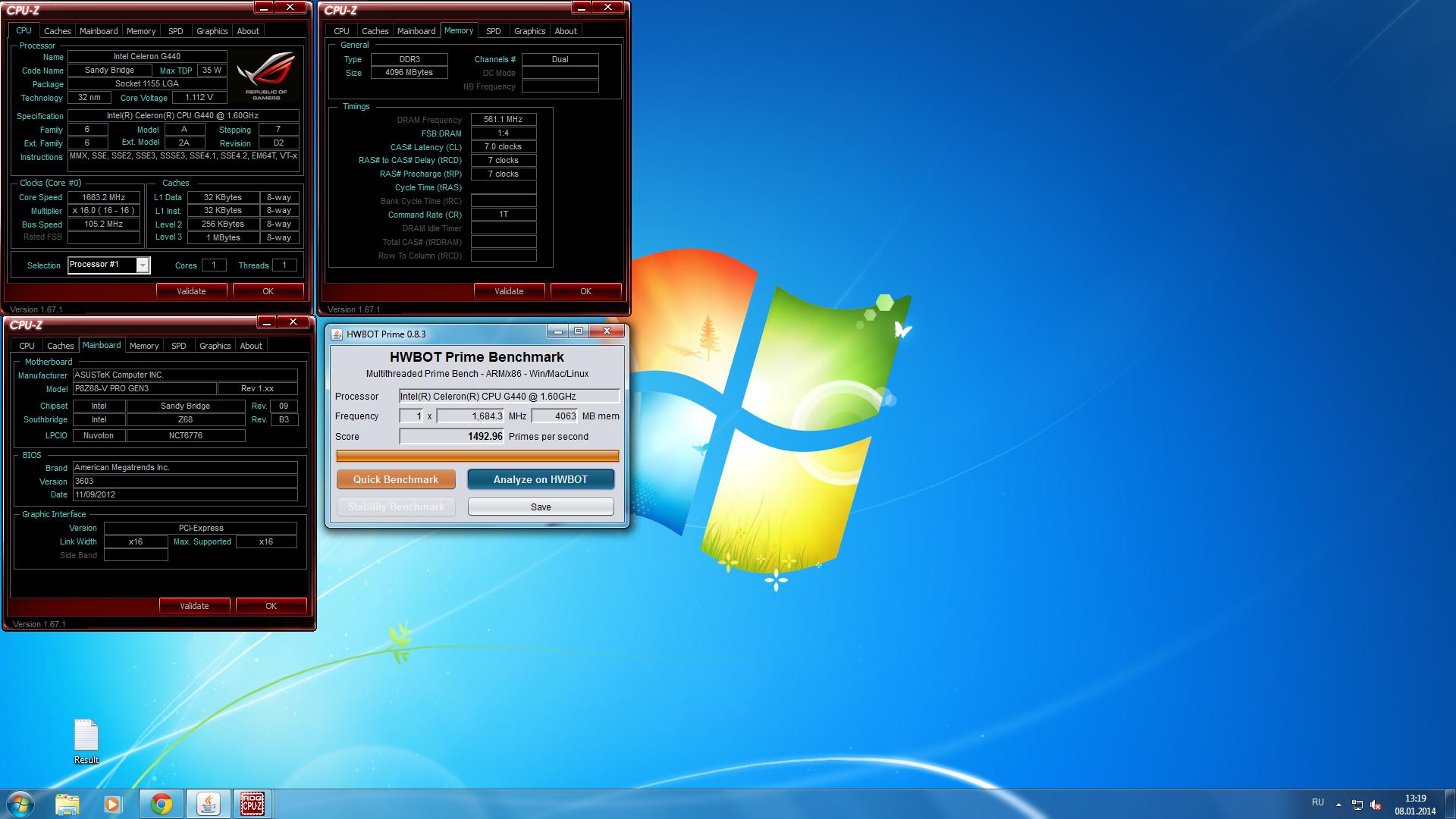Minimize the HWBOT Prime window
This screenshot has height=819, width=1456.
[557, 331]
